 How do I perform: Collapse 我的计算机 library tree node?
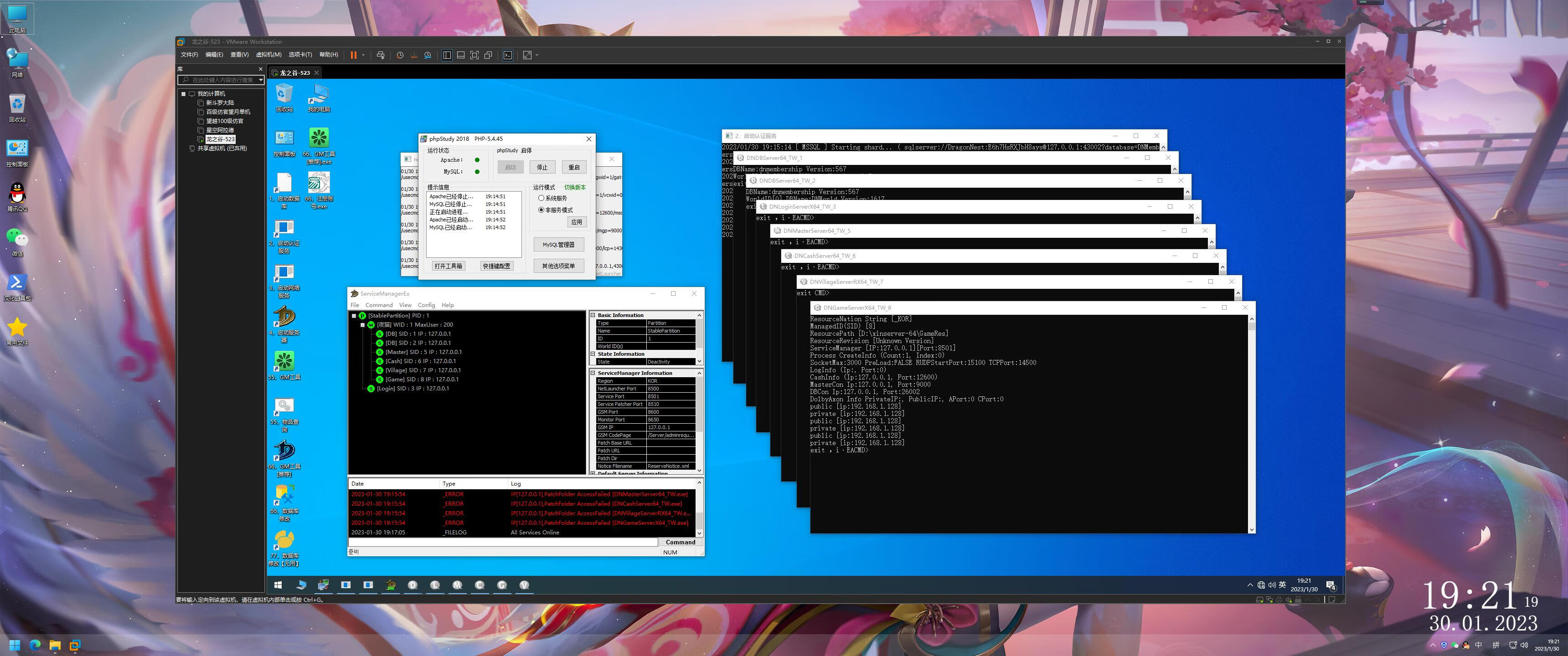pos(183,94)
